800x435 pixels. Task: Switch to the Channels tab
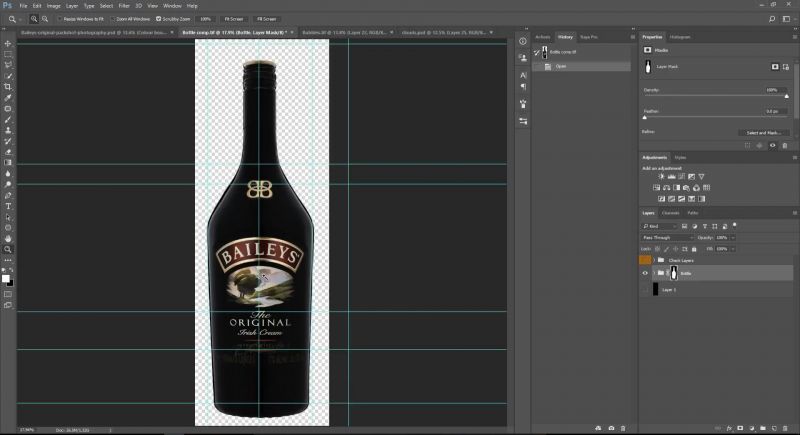point(670,213)
